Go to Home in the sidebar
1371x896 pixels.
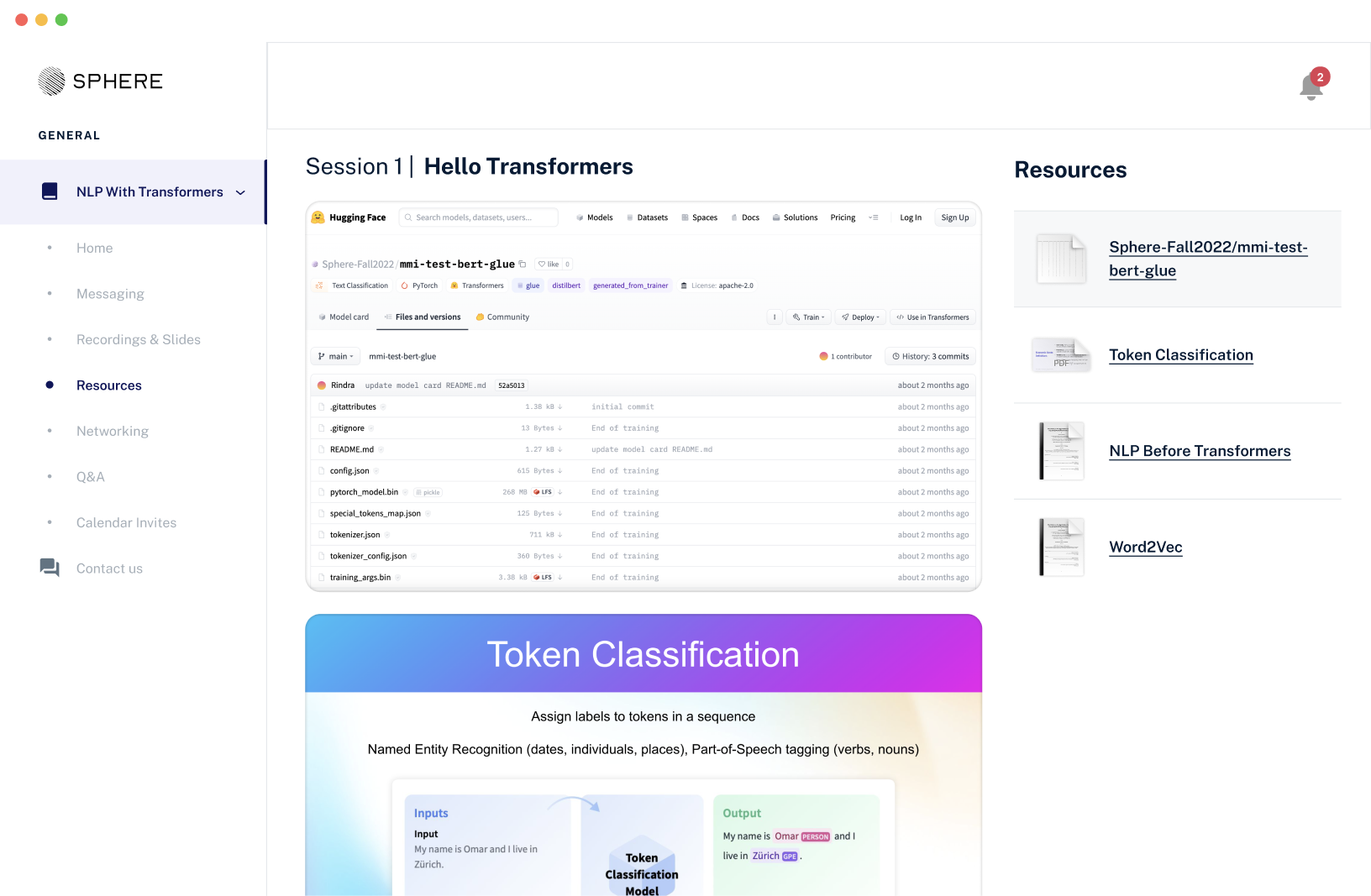tap(94, 248)
